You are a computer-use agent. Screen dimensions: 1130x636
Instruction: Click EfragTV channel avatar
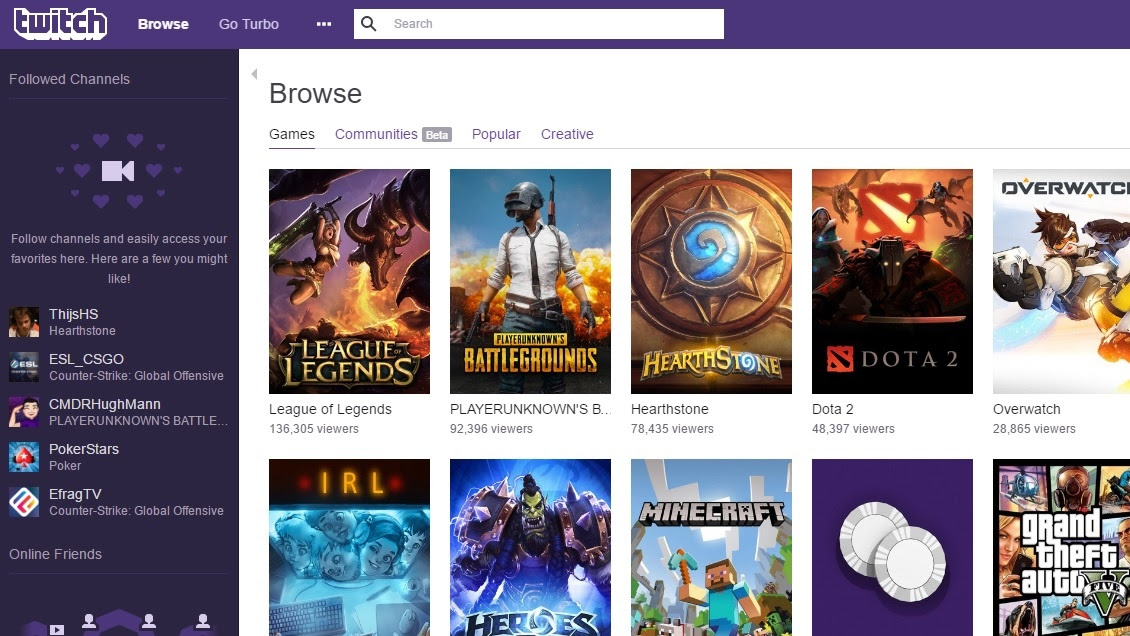(24, 502)
